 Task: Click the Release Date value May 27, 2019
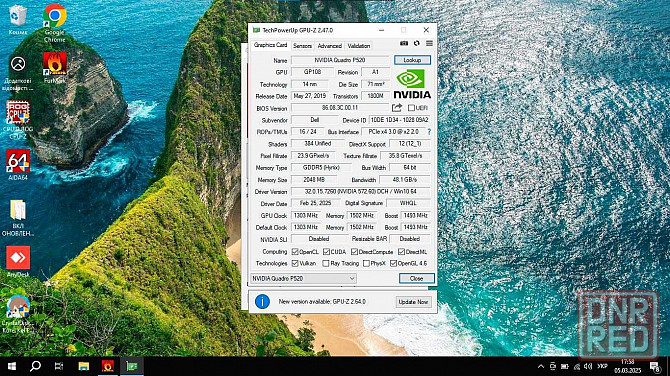310,96
